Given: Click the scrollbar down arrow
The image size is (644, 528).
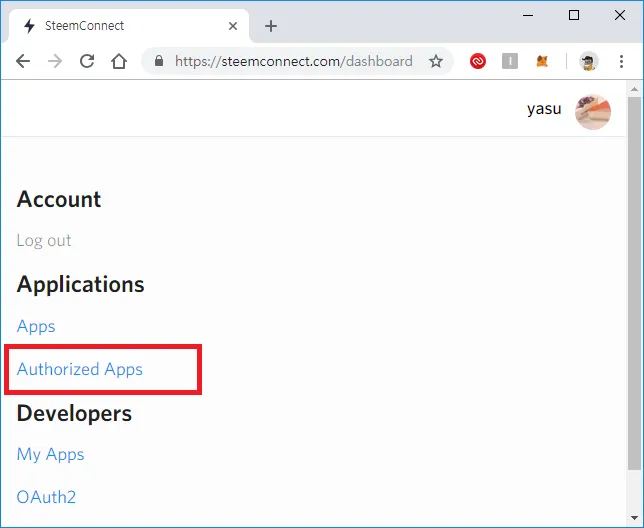Looking at the screenshot, I should pyautogui.click(x=634, y=518).
